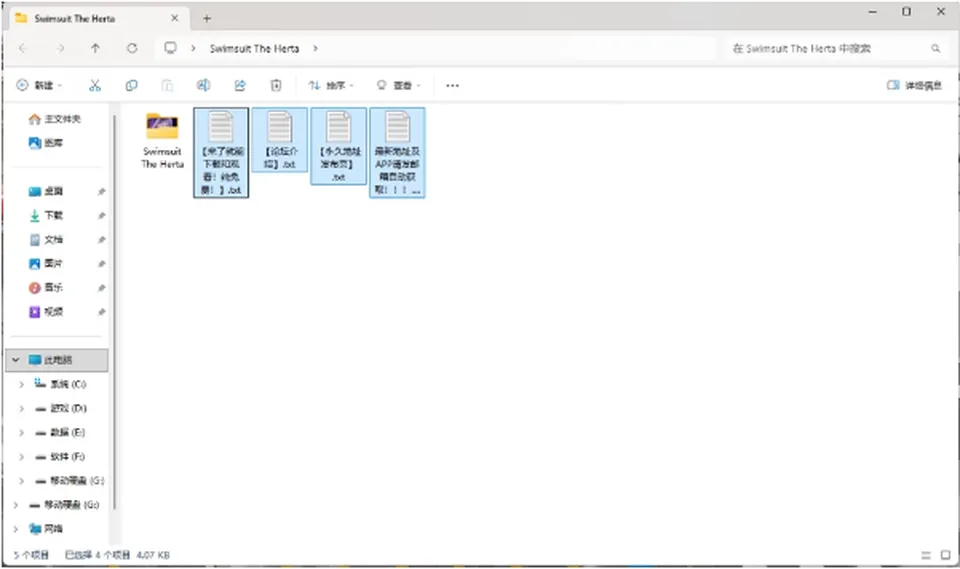Switch to details list view in status bar
This screenshot has width=960, height=569.
926,555
